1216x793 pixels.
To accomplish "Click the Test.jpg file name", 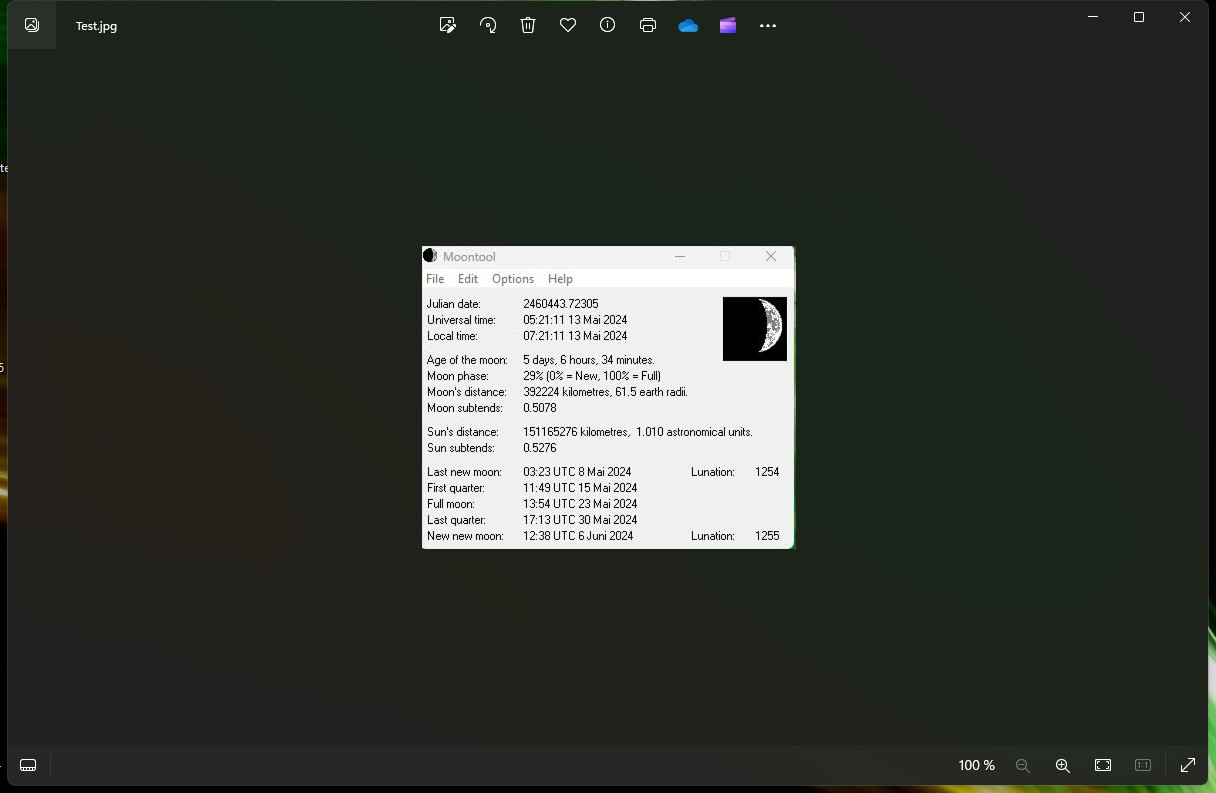I will [x=96, y=26].
